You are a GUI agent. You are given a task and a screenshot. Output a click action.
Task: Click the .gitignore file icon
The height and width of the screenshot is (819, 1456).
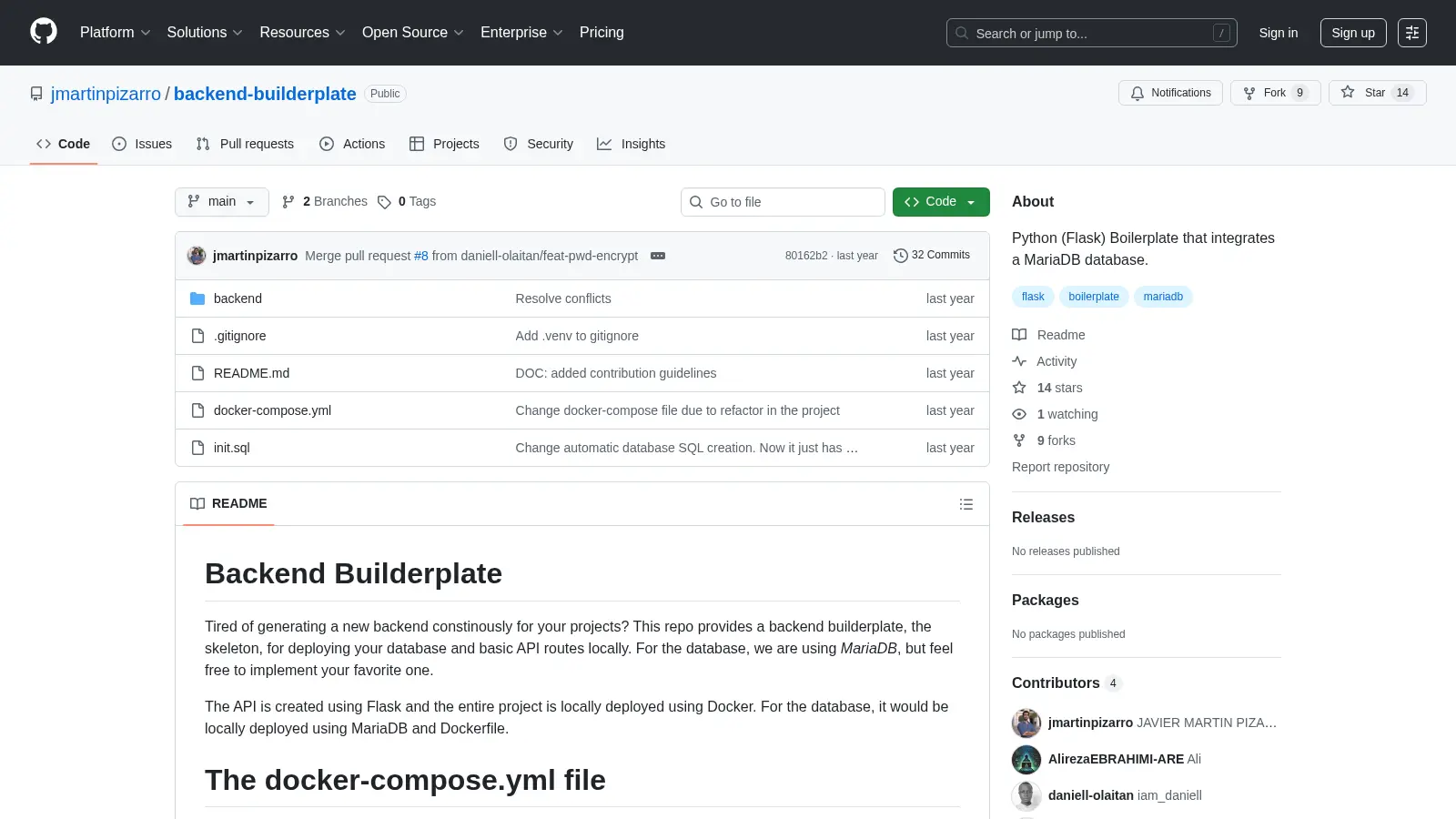point(197,336)
